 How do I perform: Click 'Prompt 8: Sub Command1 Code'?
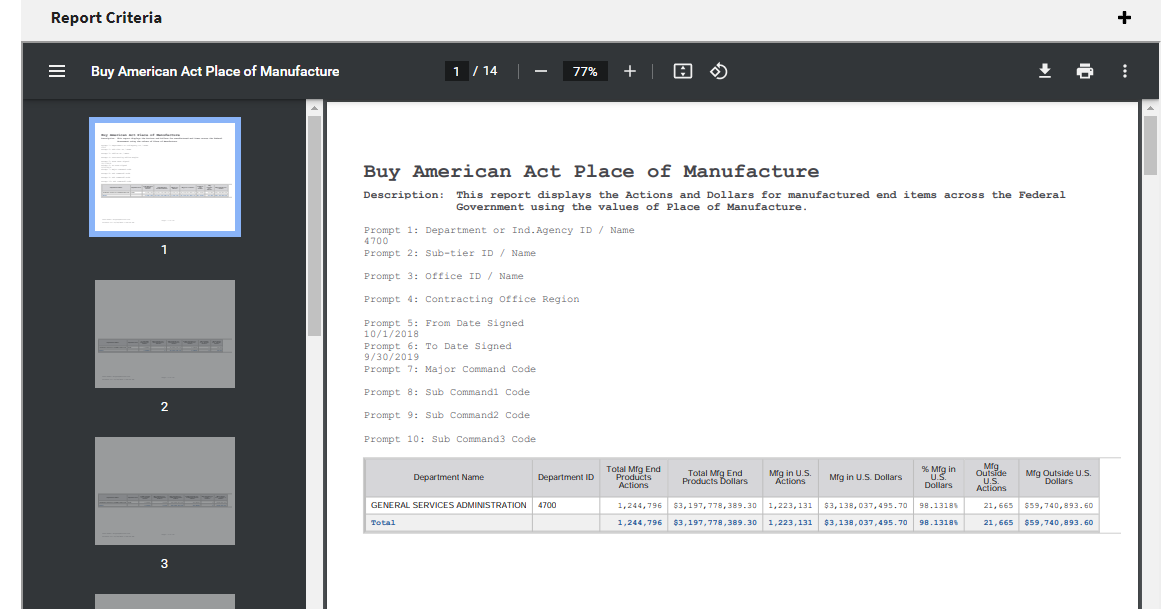click(447, 392)
